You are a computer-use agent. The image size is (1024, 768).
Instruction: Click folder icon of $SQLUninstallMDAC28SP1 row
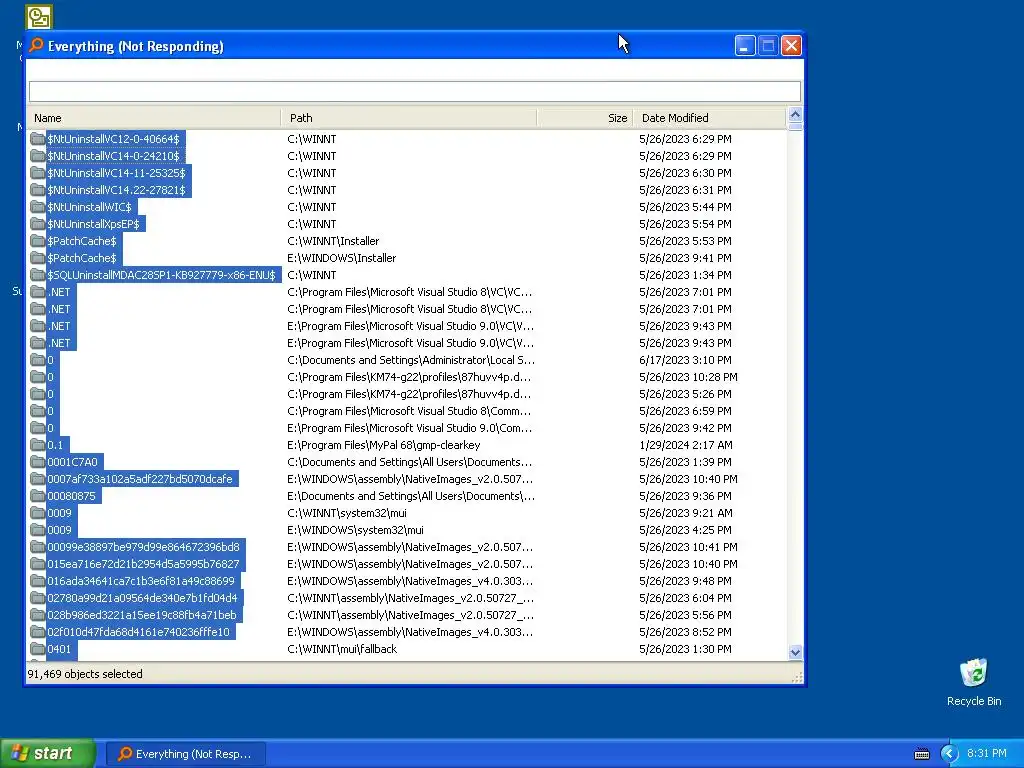click(37, 275)
